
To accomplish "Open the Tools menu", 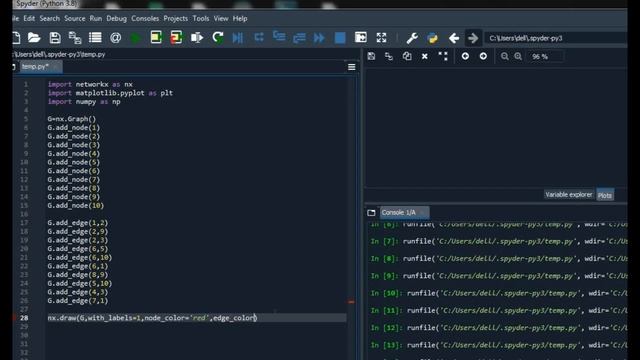I will (201, 18).
